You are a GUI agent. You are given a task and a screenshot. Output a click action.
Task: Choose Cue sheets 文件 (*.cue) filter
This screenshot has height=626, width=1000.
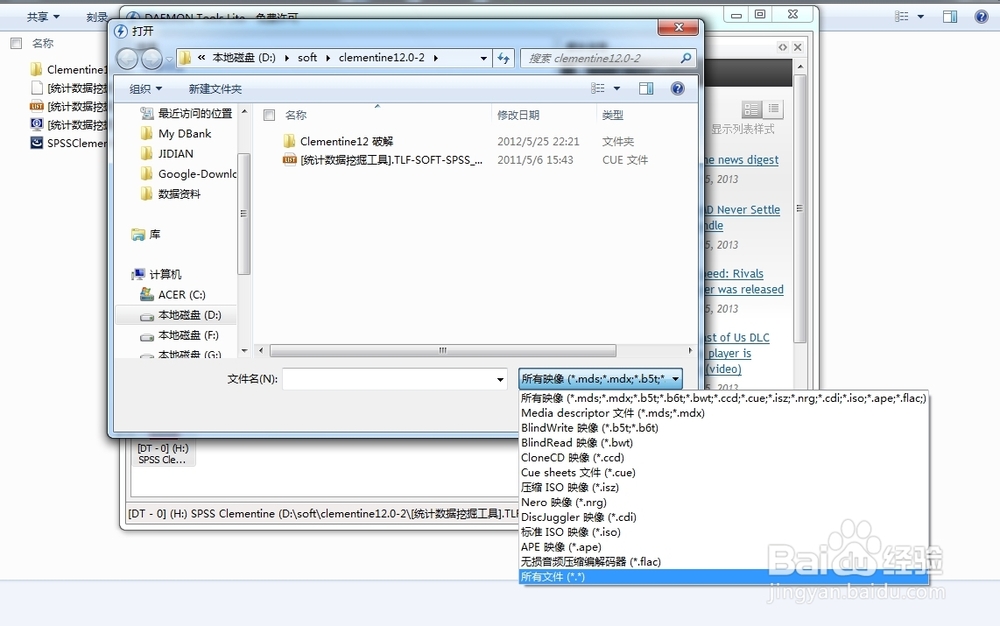(724, 472)
